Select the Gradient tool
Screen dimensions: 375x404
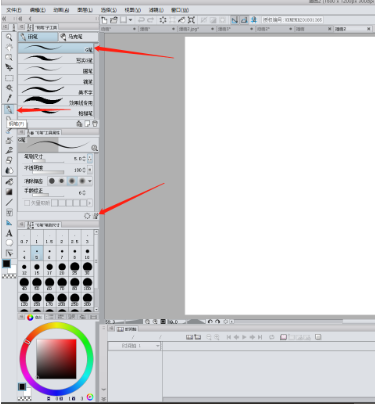coord(9,192)
